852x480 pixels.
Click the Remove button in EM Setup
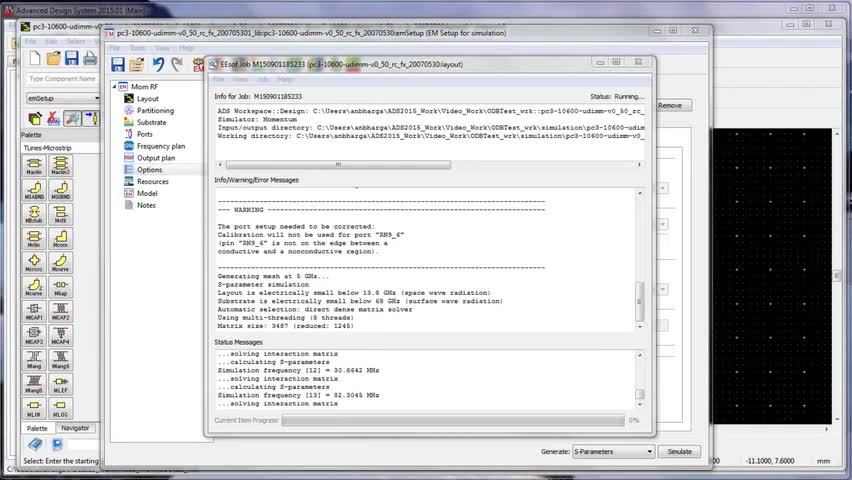(x=669, y=105)
